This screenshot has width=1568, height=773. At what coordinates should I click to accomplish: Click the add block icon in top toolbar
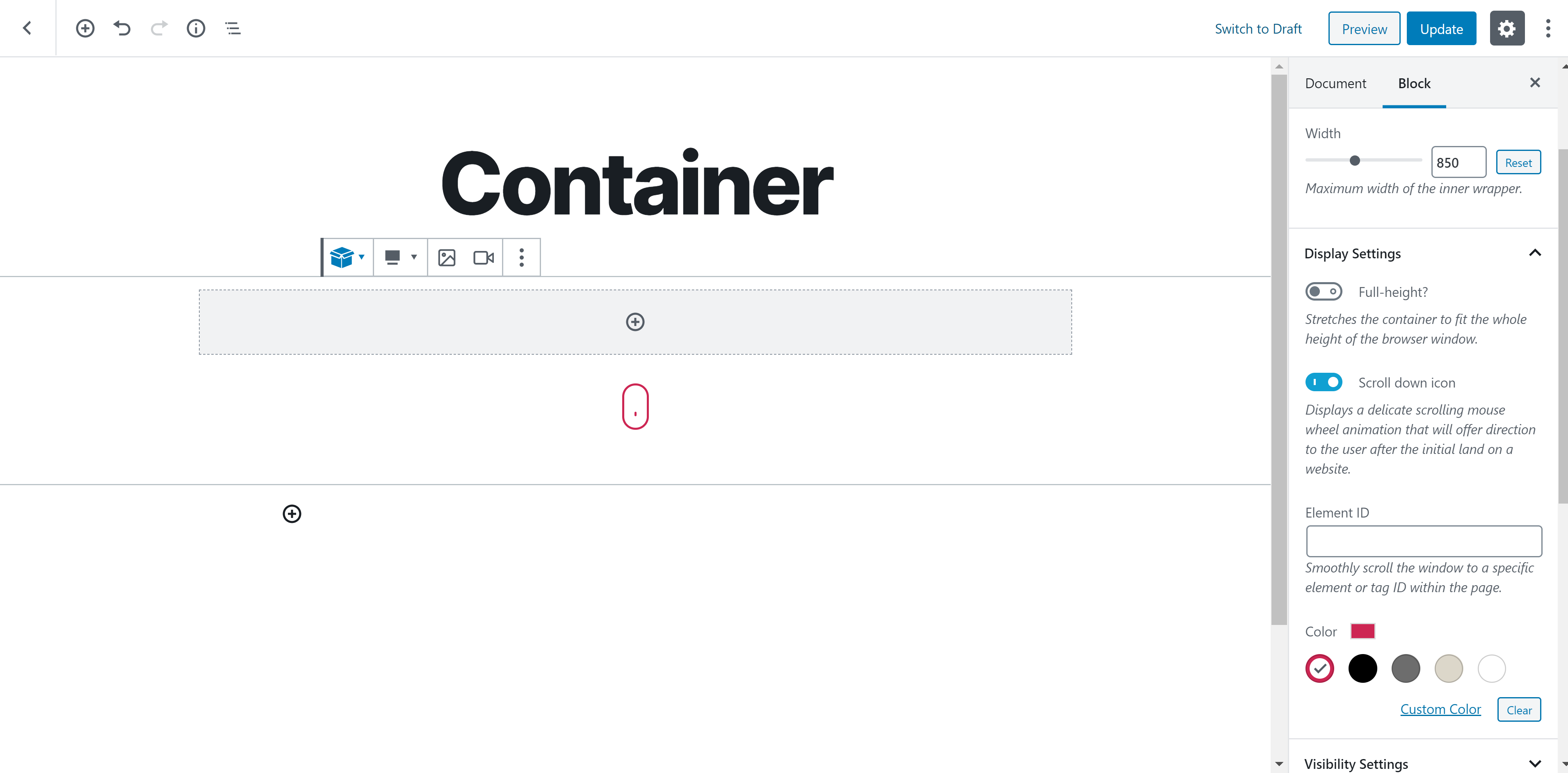coord(84,28)
